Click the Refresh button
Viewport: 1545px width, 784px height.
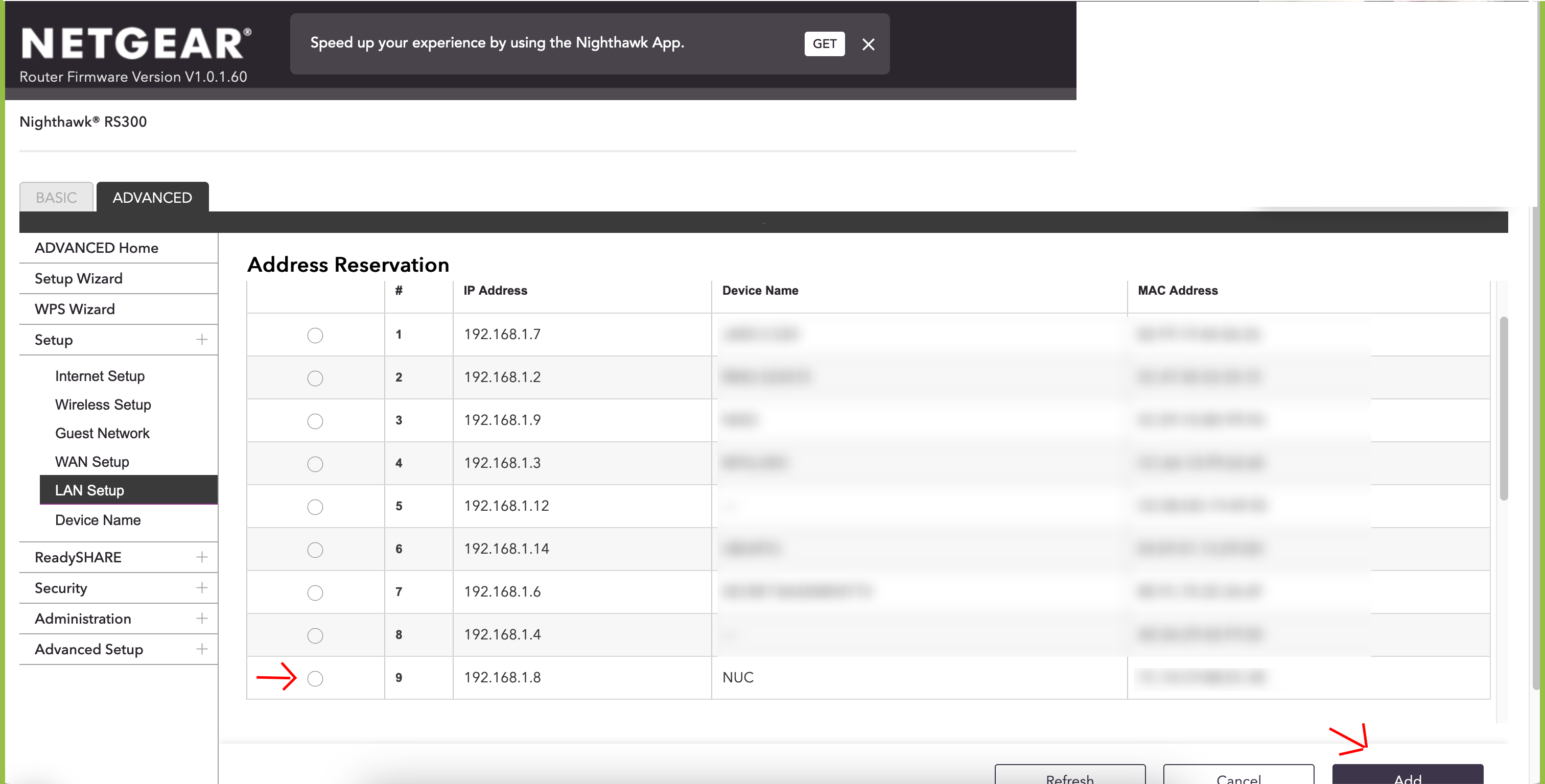(x=1069, y=776)
